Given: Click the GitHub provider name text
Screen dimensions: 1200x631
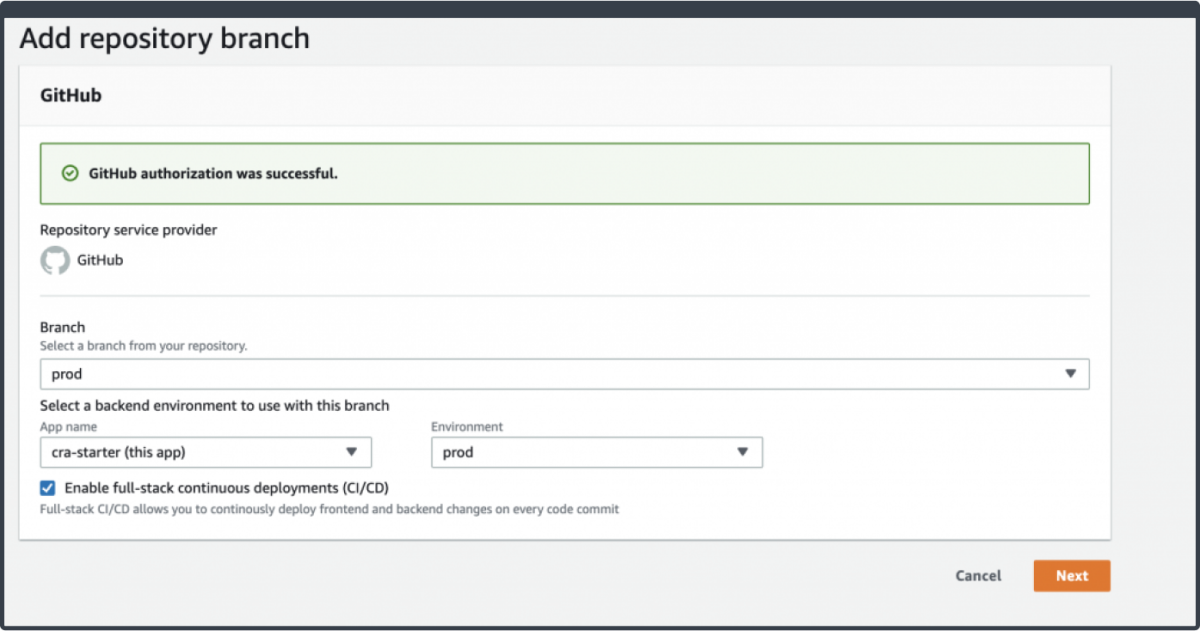Looking at the screenshot, I should pyautogui.click(x=100, y=260).
